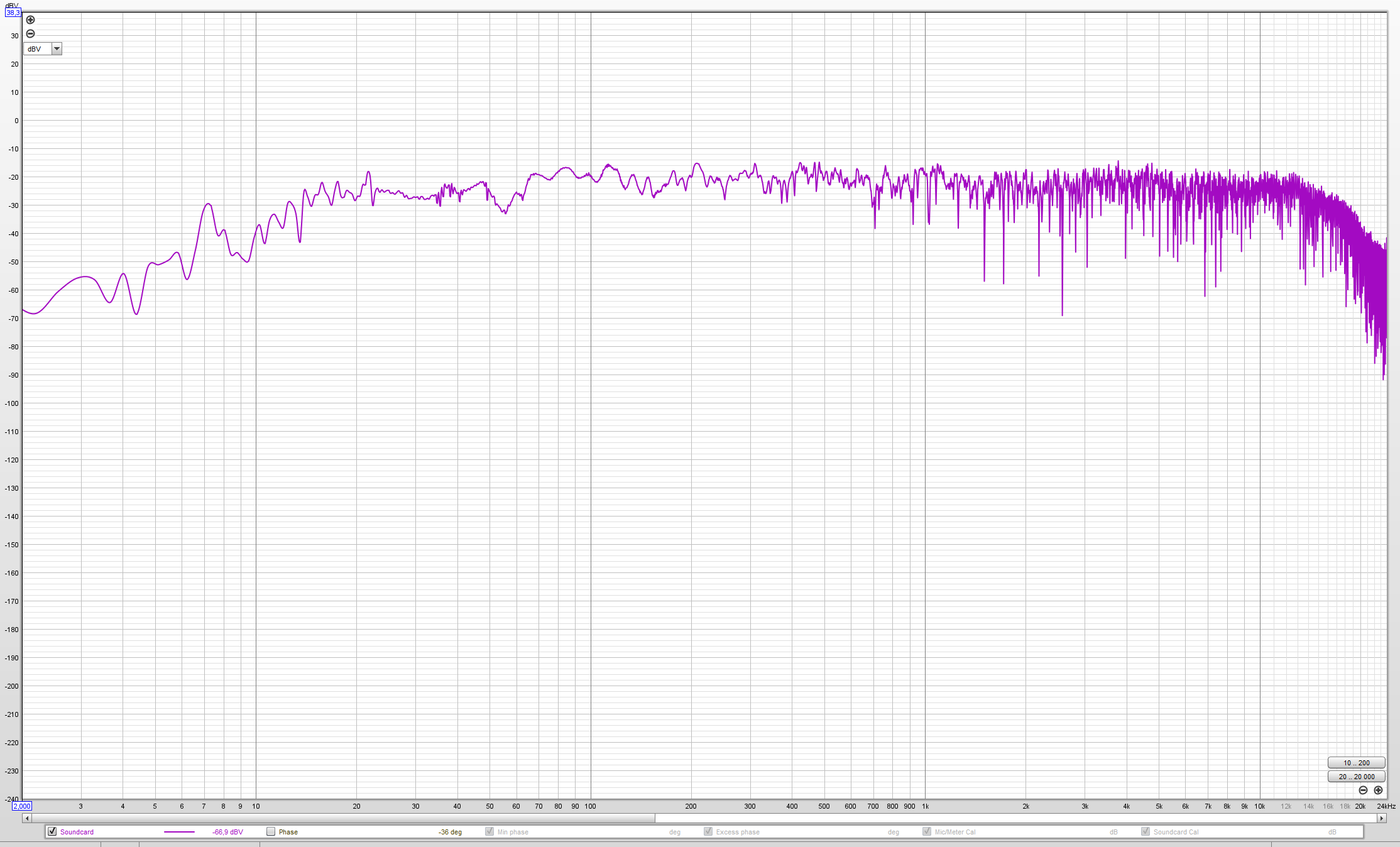The height and width of the screenshot is (847, 1400).
Task: Enable the Phase trace checkbox
Action: [x=271, y=831]
